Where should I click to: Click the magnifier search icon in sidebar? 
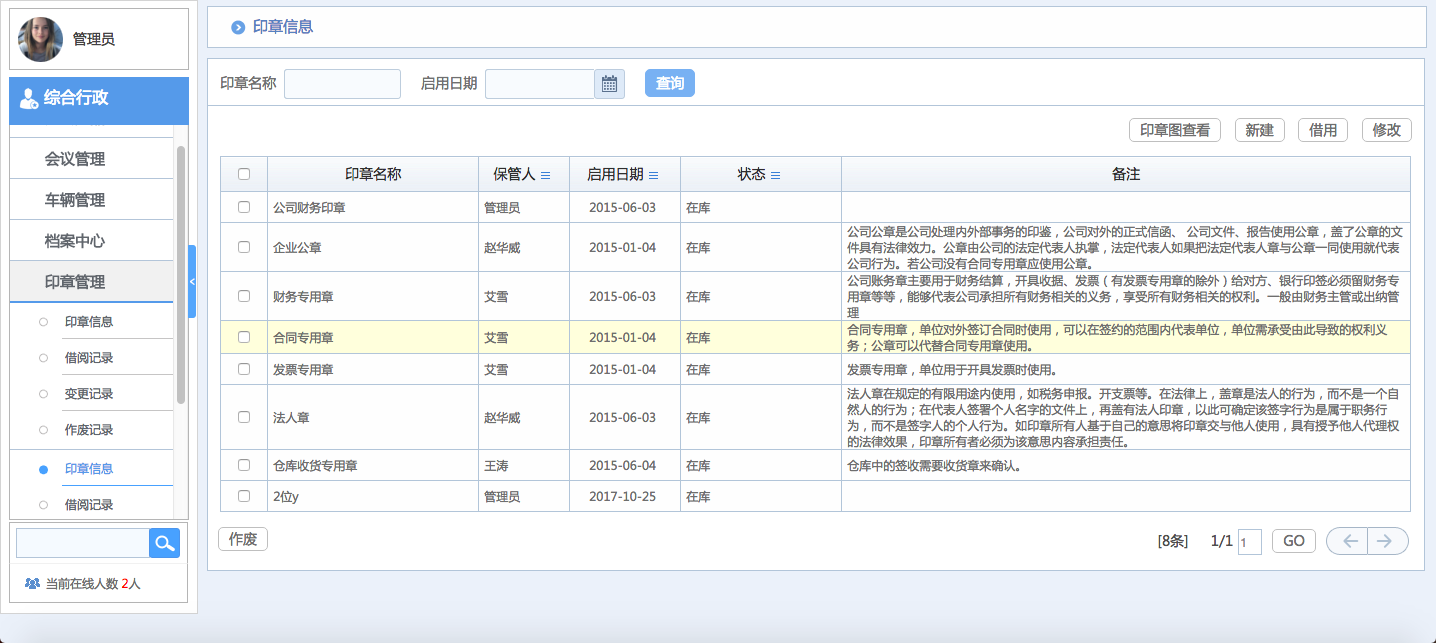tap(163, 543)
